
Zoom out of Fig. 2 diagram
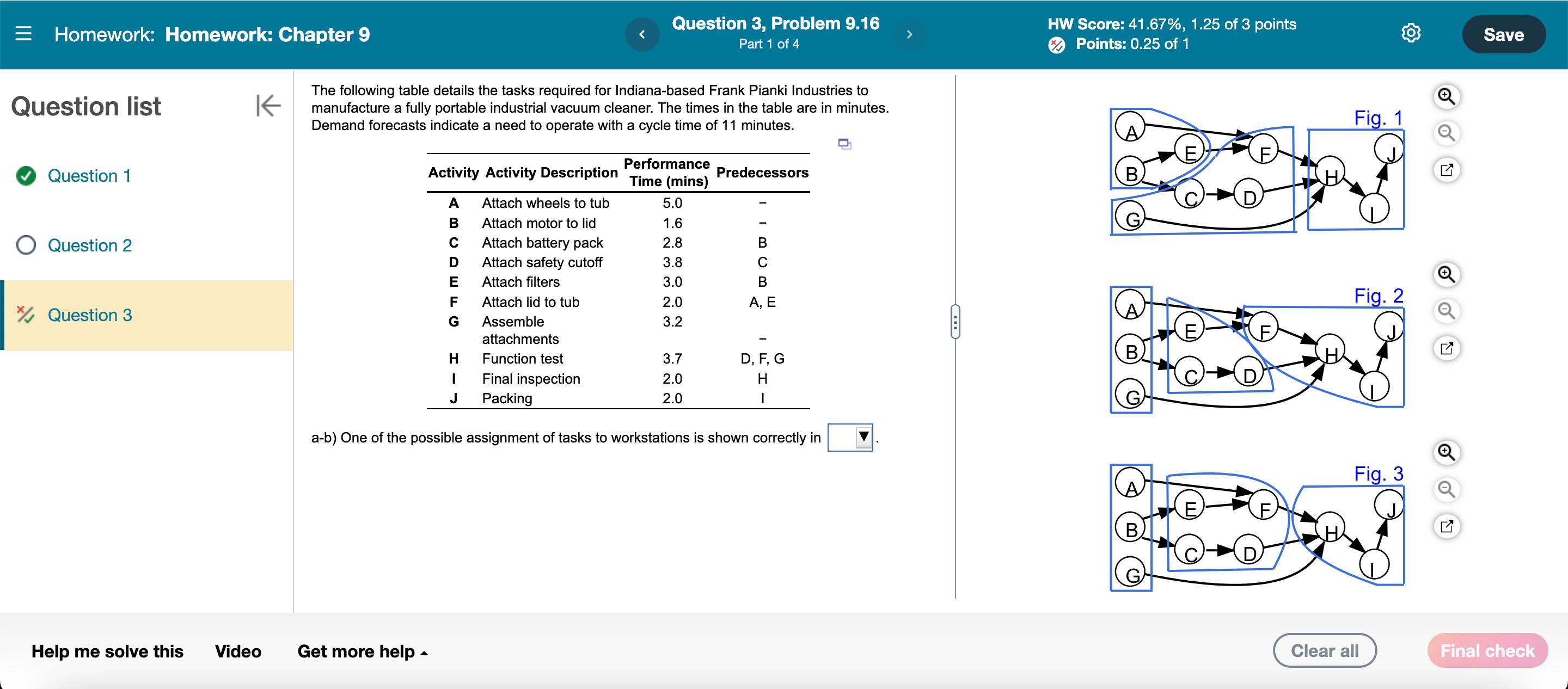pos(1448,310)
